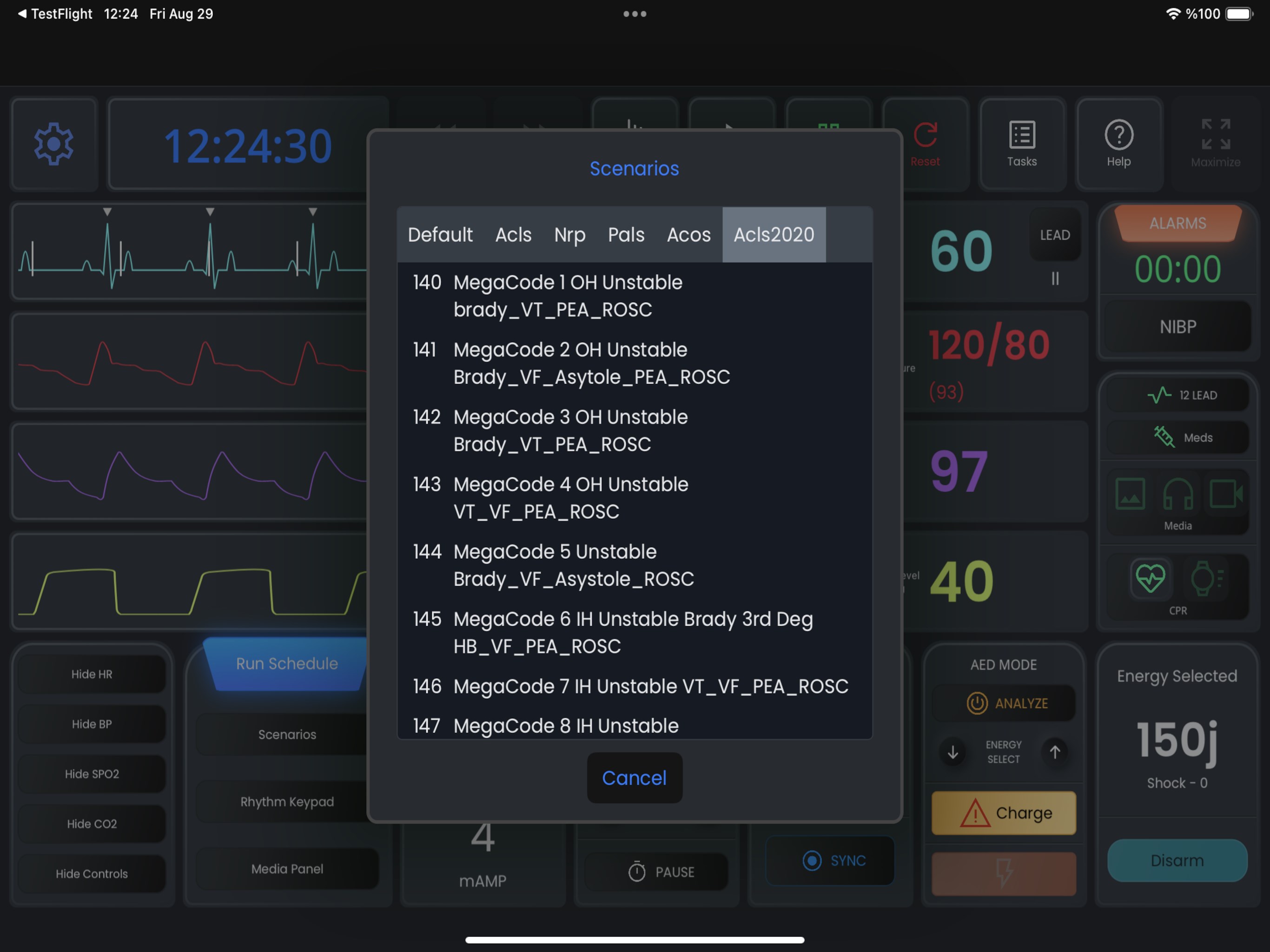Screen dimensions: 1270x952
Task: Click the Reset circular arrow icon
Action: click(926, 135)
